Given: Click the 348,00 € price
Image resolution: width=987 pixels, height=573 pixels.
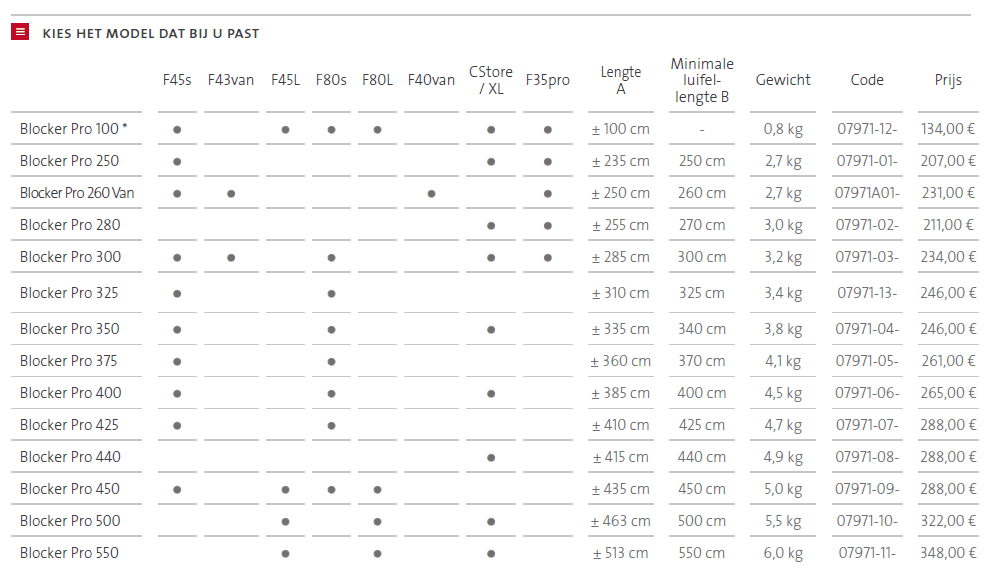Looking at the screenshot, I should pos(948,553).
